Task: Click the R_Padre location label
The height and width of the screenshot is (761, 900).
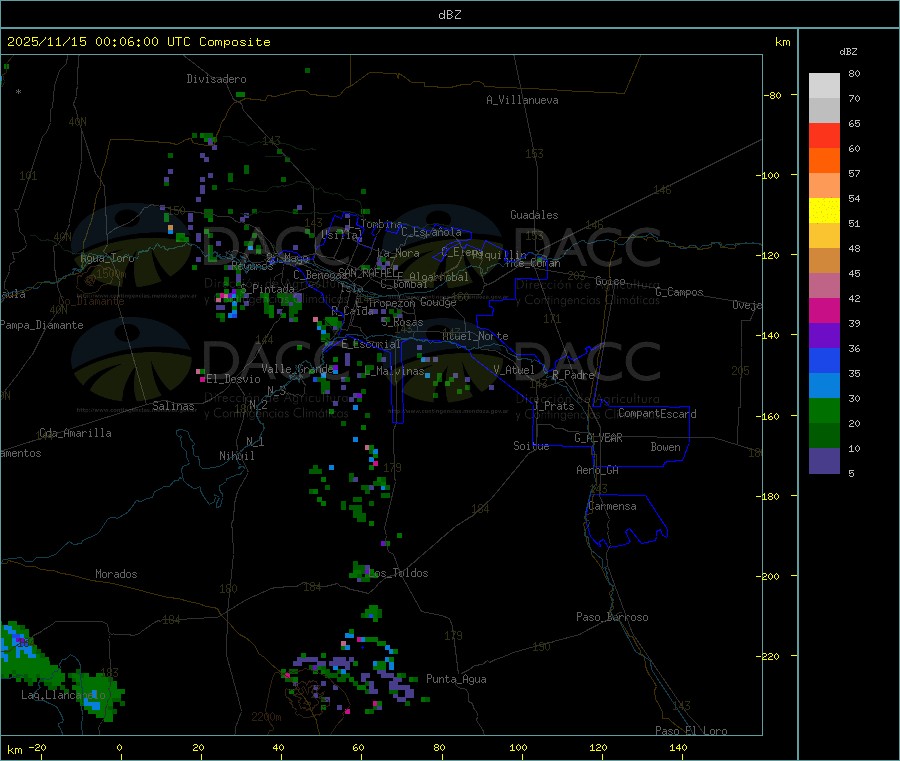Action: point(573,375)
